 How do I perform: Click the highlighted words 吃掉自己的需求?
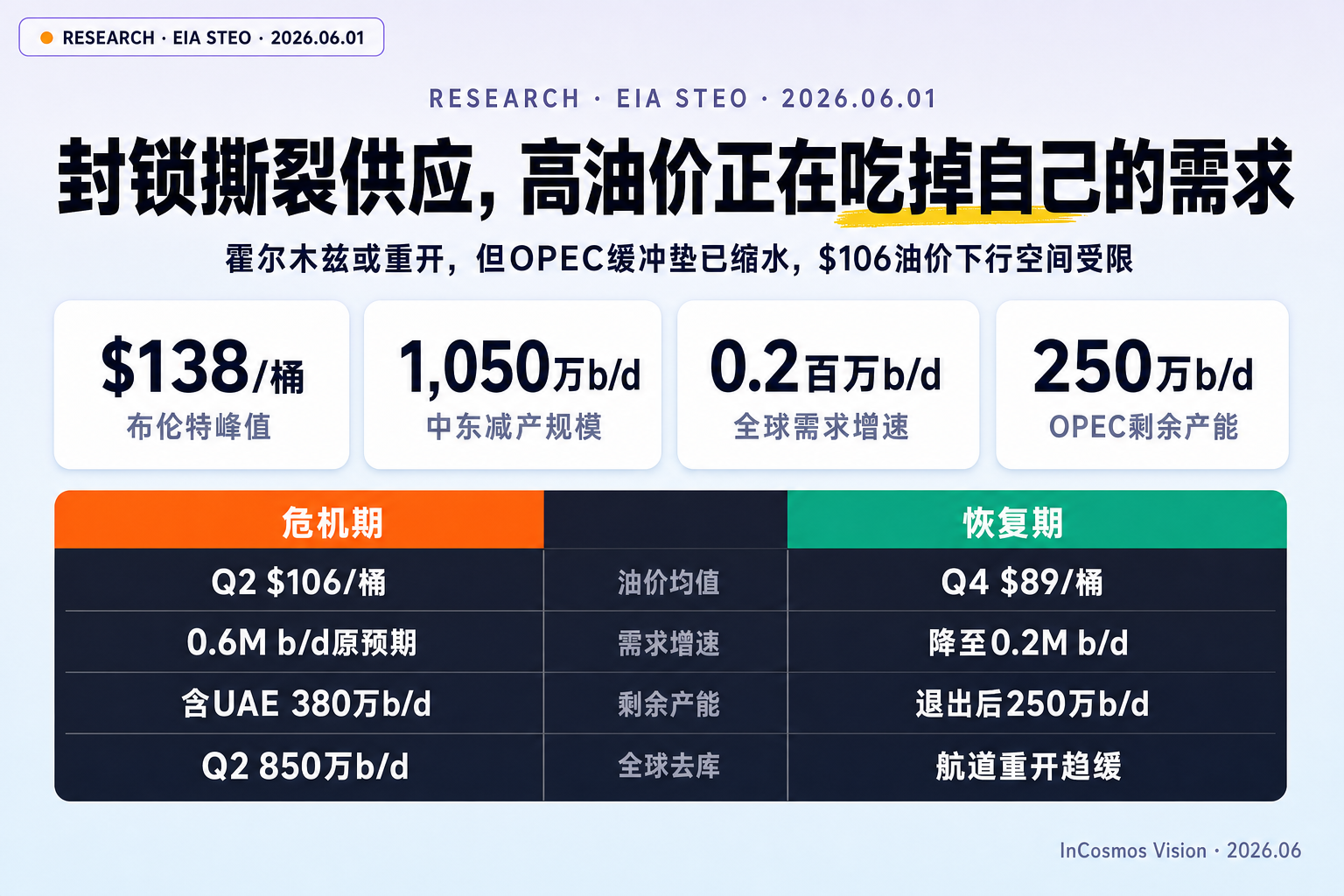pos(1067,178)
